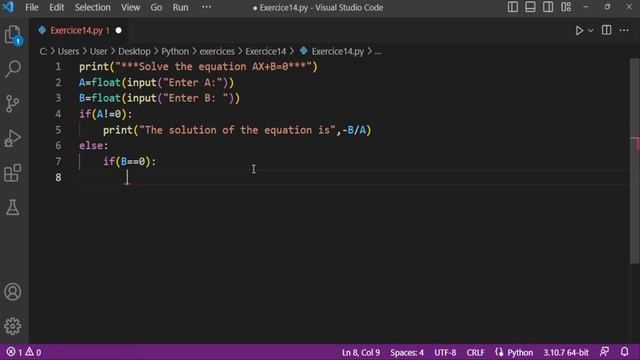
Task: Open editor More Actions ellipsis
Action: pyautogui.click(x=624, y=30)
